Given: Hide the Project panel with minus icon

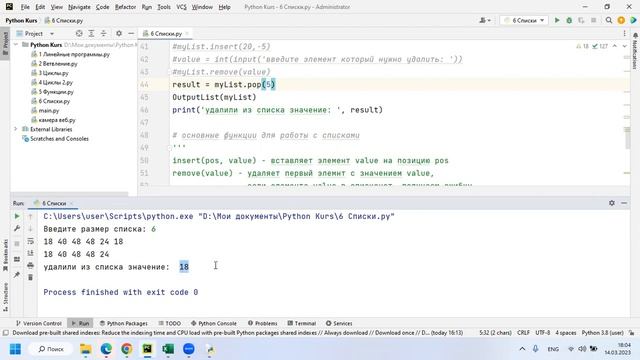Looking at the screenshot, I should (131, 33).
